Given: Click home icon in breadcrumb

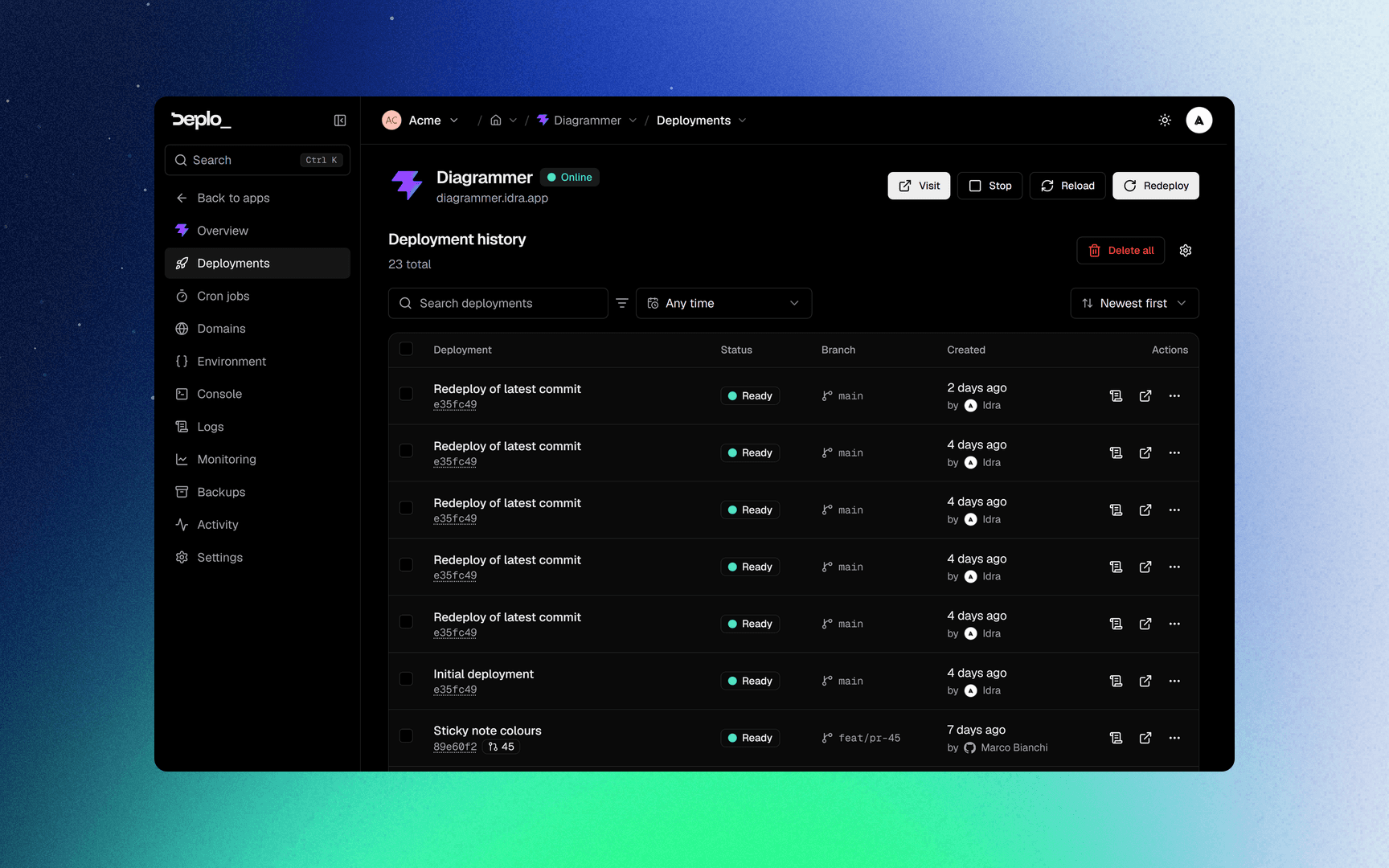Looking at the screenshot, I should [496, 121].
